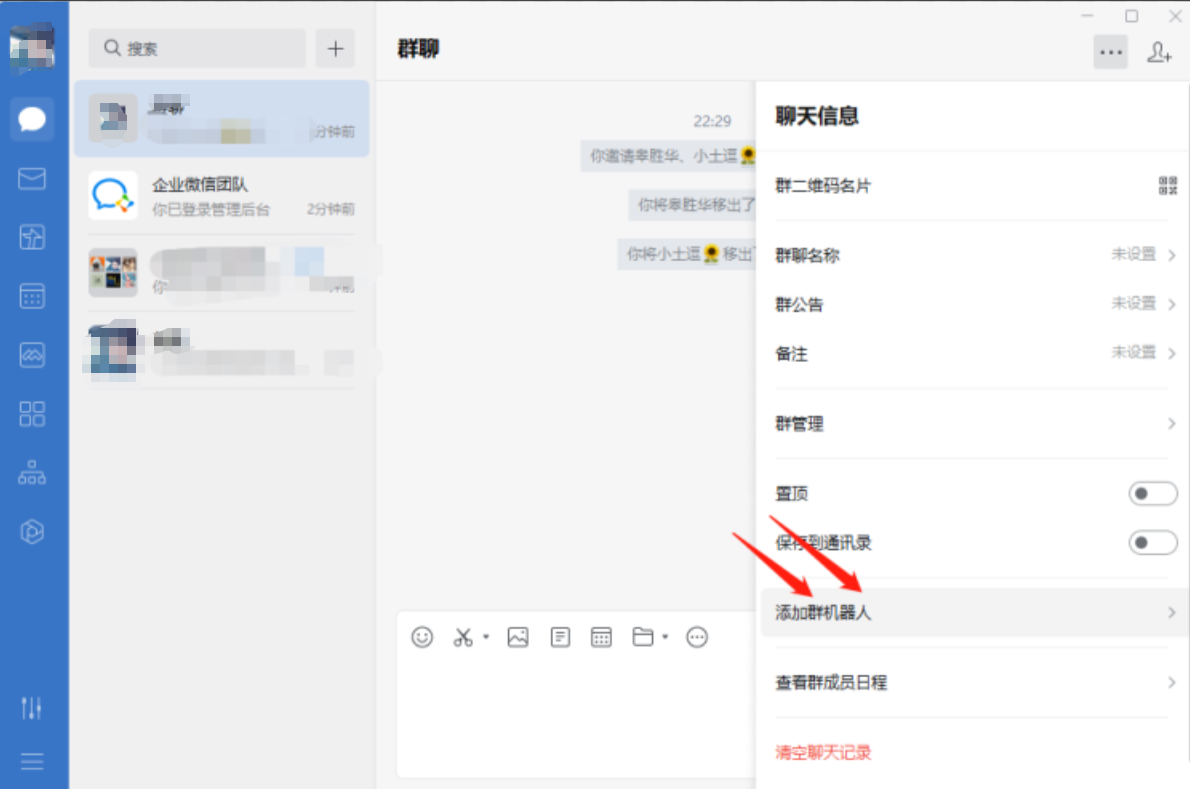This screenshot has width=1190, height=789.
Task: Select 查看群成员日程 in the chat info panel
Action: coord(970,682)
